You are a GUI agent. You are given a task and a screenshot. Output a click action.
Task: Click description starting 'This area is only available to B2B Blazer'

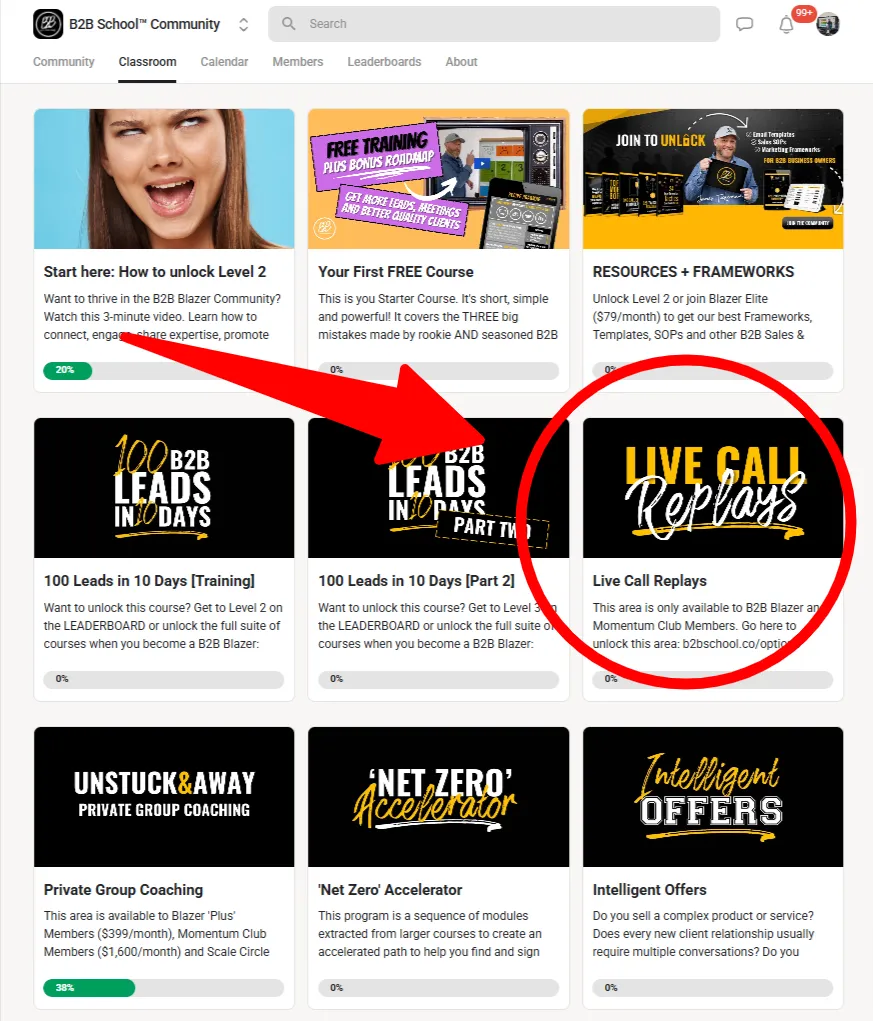point(706,626)
